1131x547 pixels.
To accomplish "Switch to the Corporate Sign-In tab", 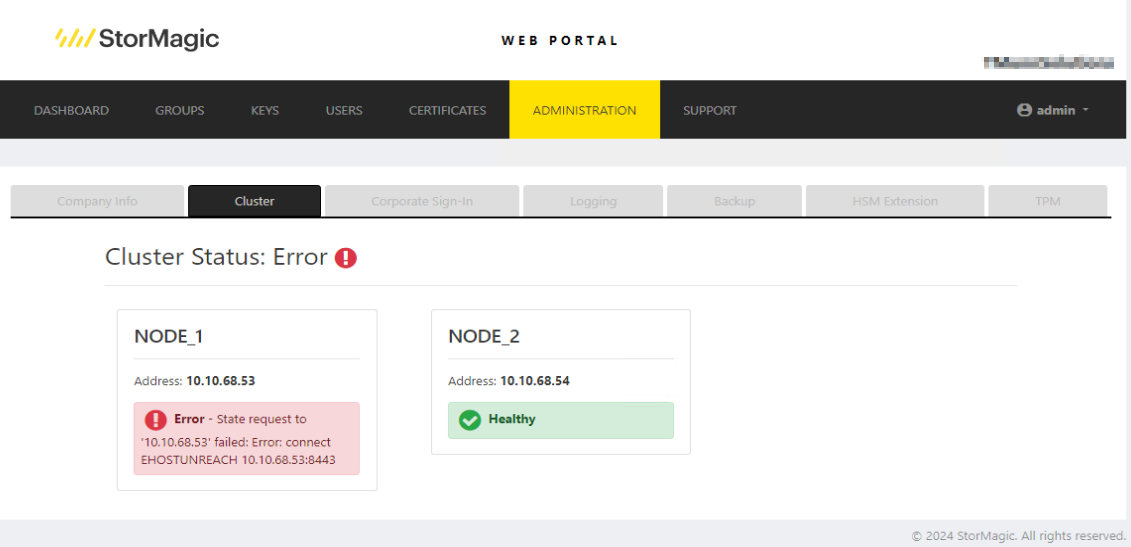I will click(x=422, y=201).
